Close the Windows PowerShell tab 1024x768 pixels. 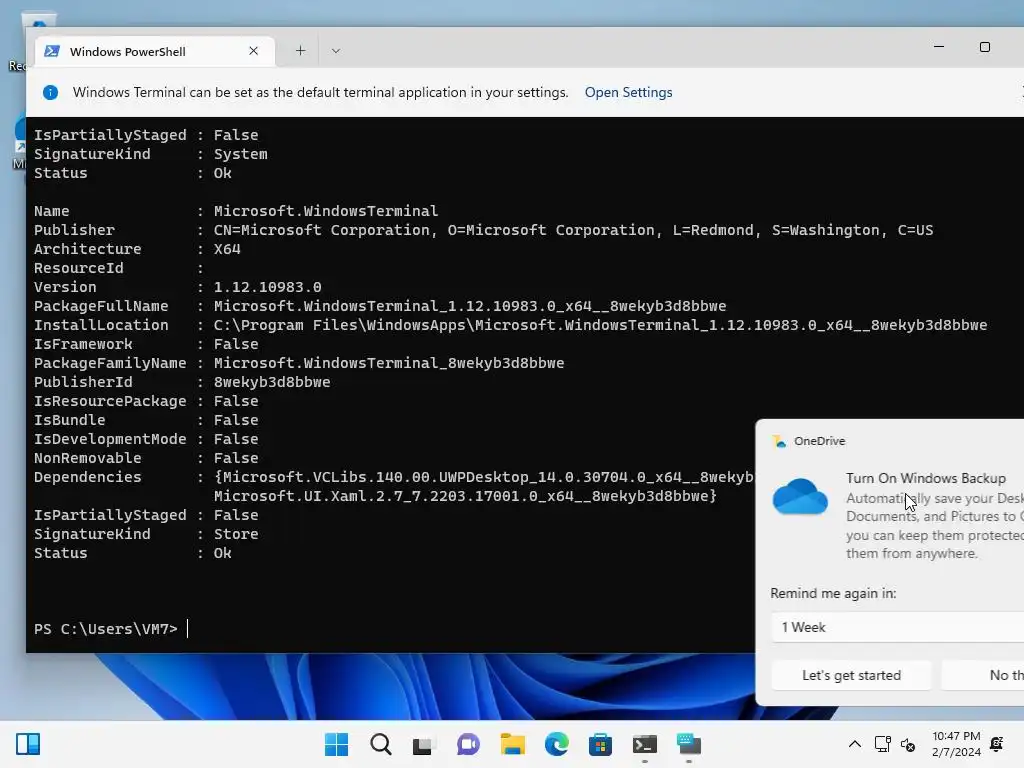coord(253,51)
